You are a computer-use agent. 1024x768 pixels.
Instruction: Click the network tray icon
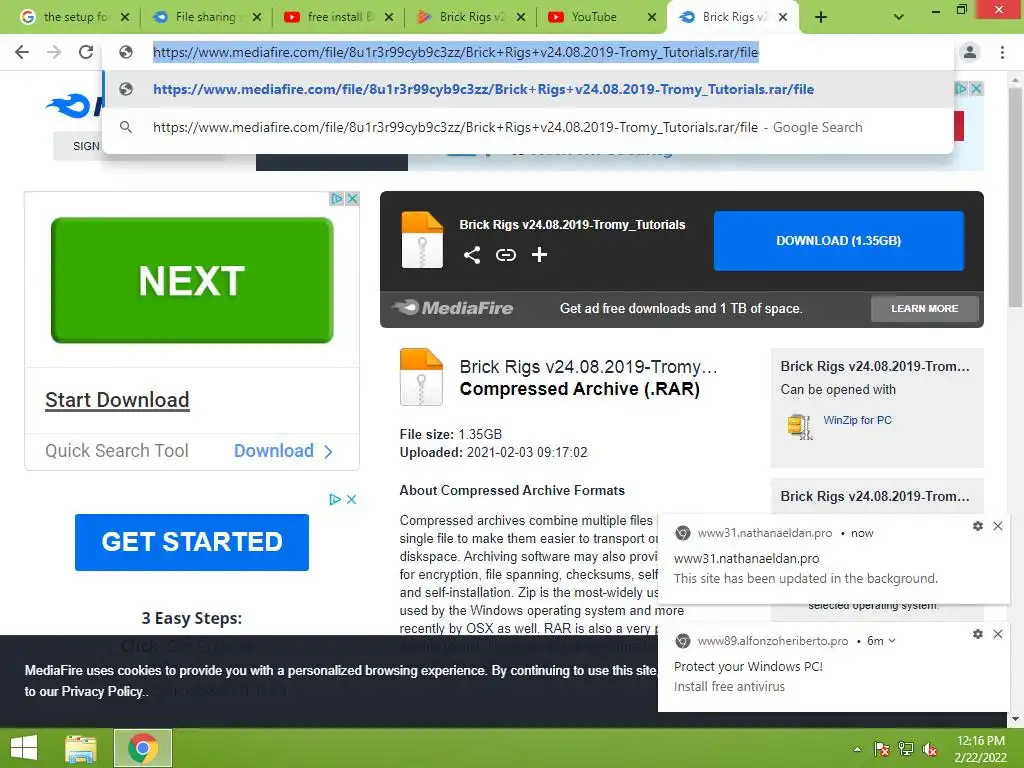[906, 749]
